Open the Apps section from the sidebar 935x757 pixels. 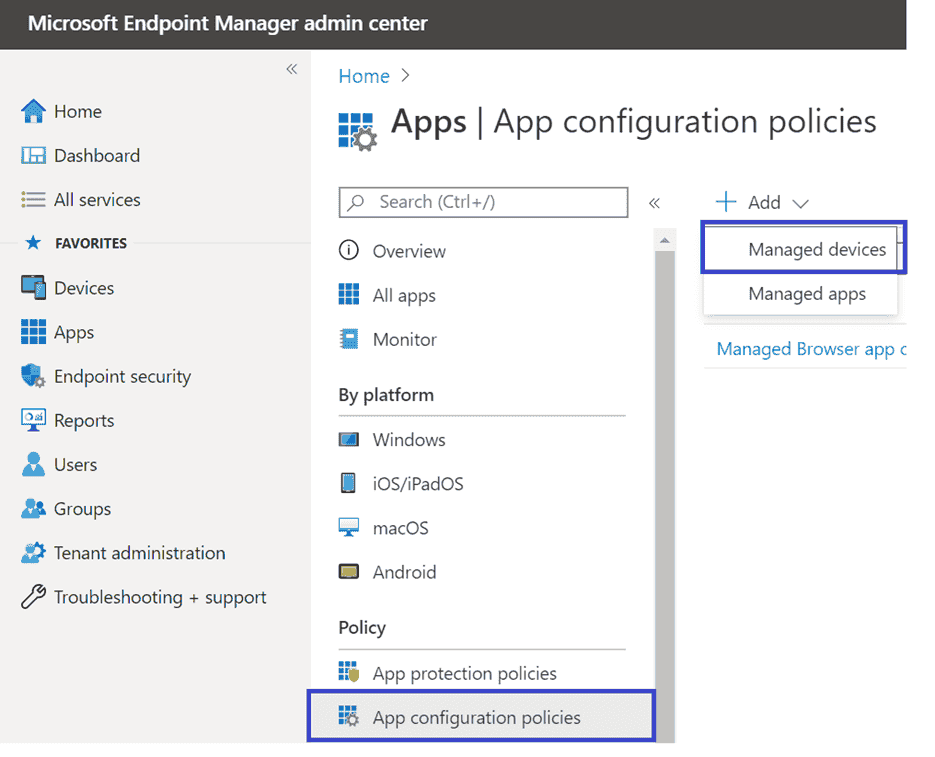pos(75,331)
